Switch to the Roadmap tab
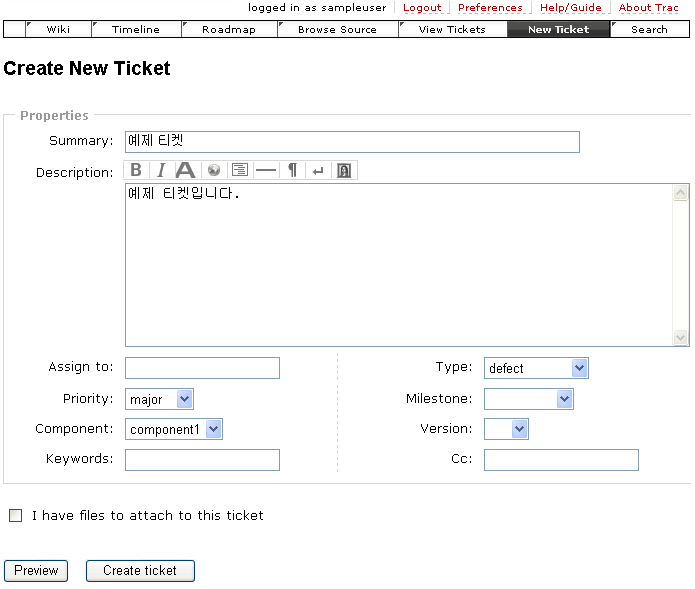This screenshot has height=589, width=695. point(229,29)
